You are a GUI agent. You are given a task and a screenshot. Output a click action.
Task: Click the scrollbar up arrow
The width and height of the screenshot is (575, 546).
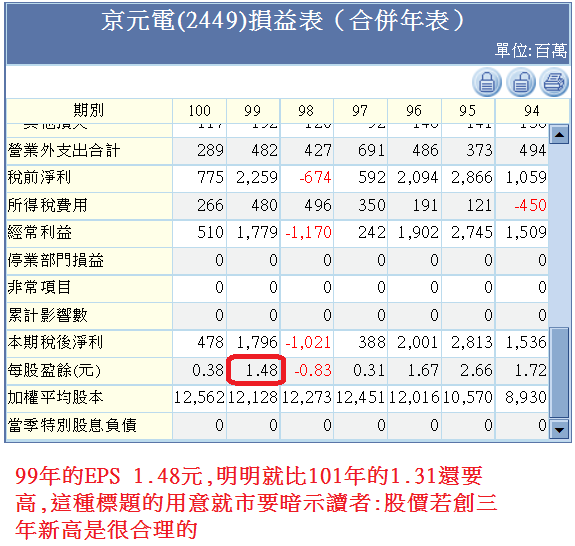tap(559, 134)
